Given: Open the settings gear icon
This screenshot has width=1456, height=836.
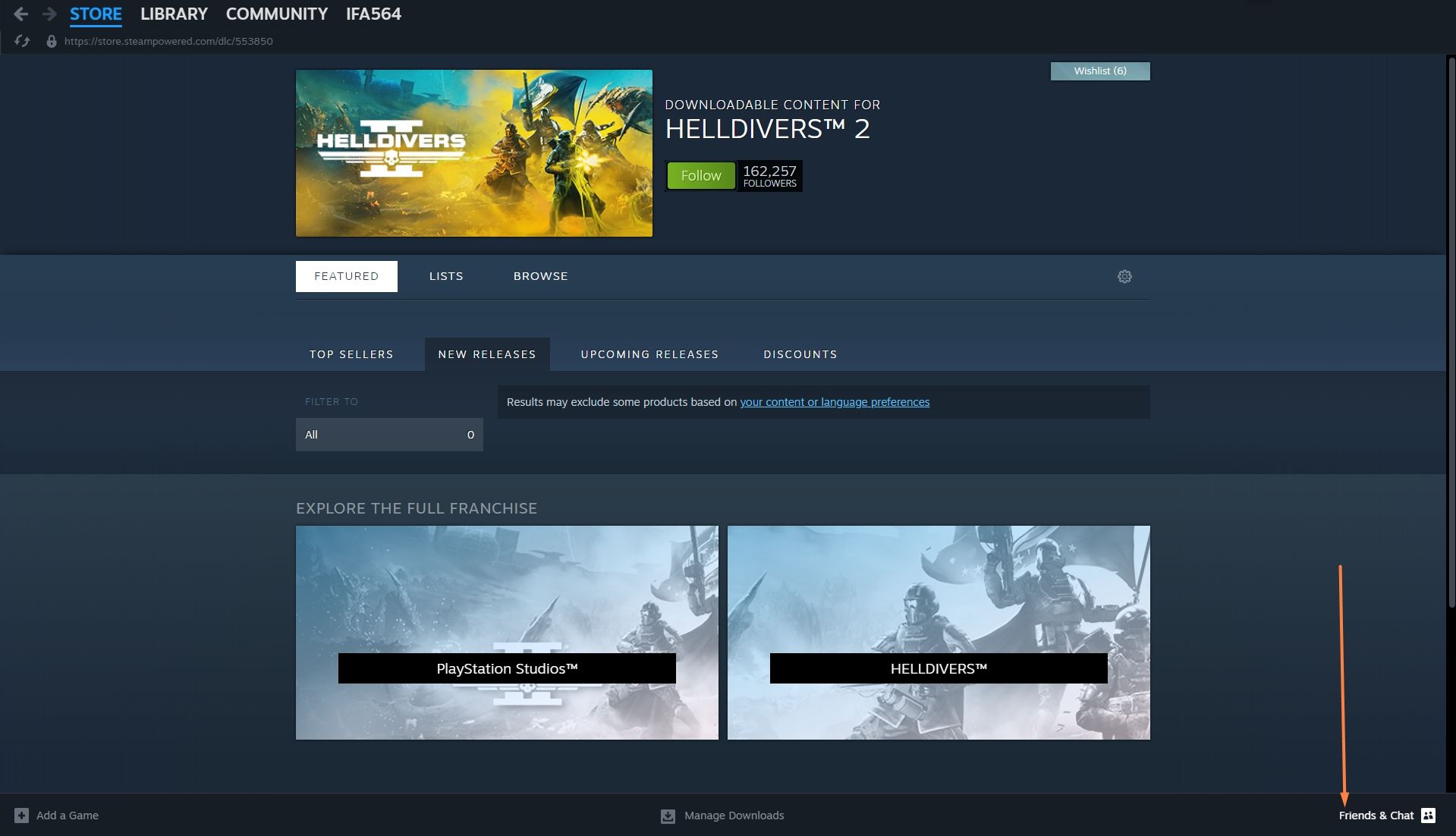Looking at the screenshot, I should coord(1124,277).
